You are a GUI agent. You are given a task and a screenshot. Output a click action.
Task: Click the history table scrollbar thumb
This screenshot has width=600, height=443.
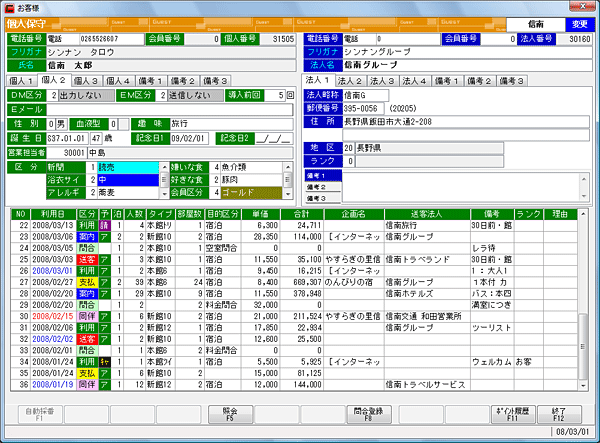click(583, 346)
